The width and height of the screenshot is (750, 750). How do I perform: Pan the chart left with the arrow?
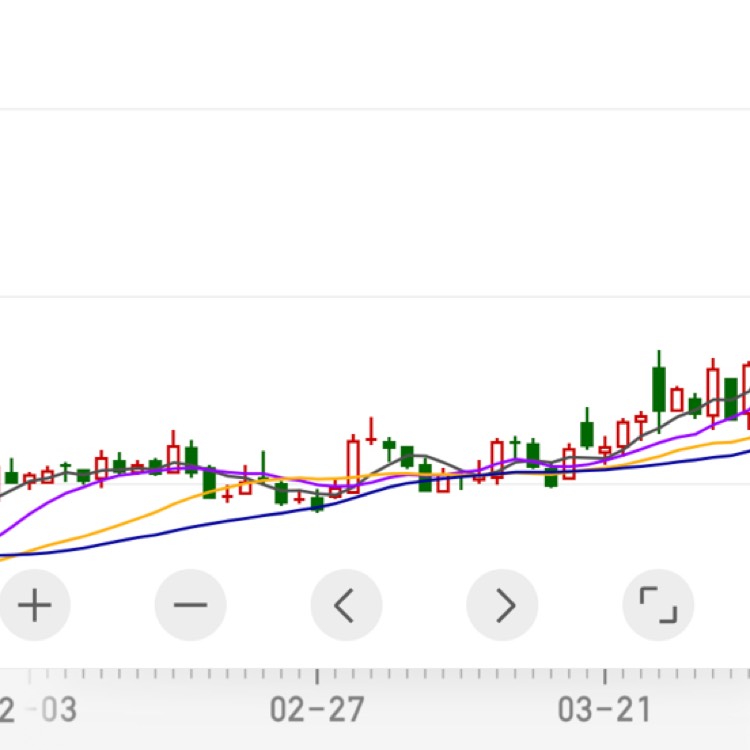(x=346, y=605)
